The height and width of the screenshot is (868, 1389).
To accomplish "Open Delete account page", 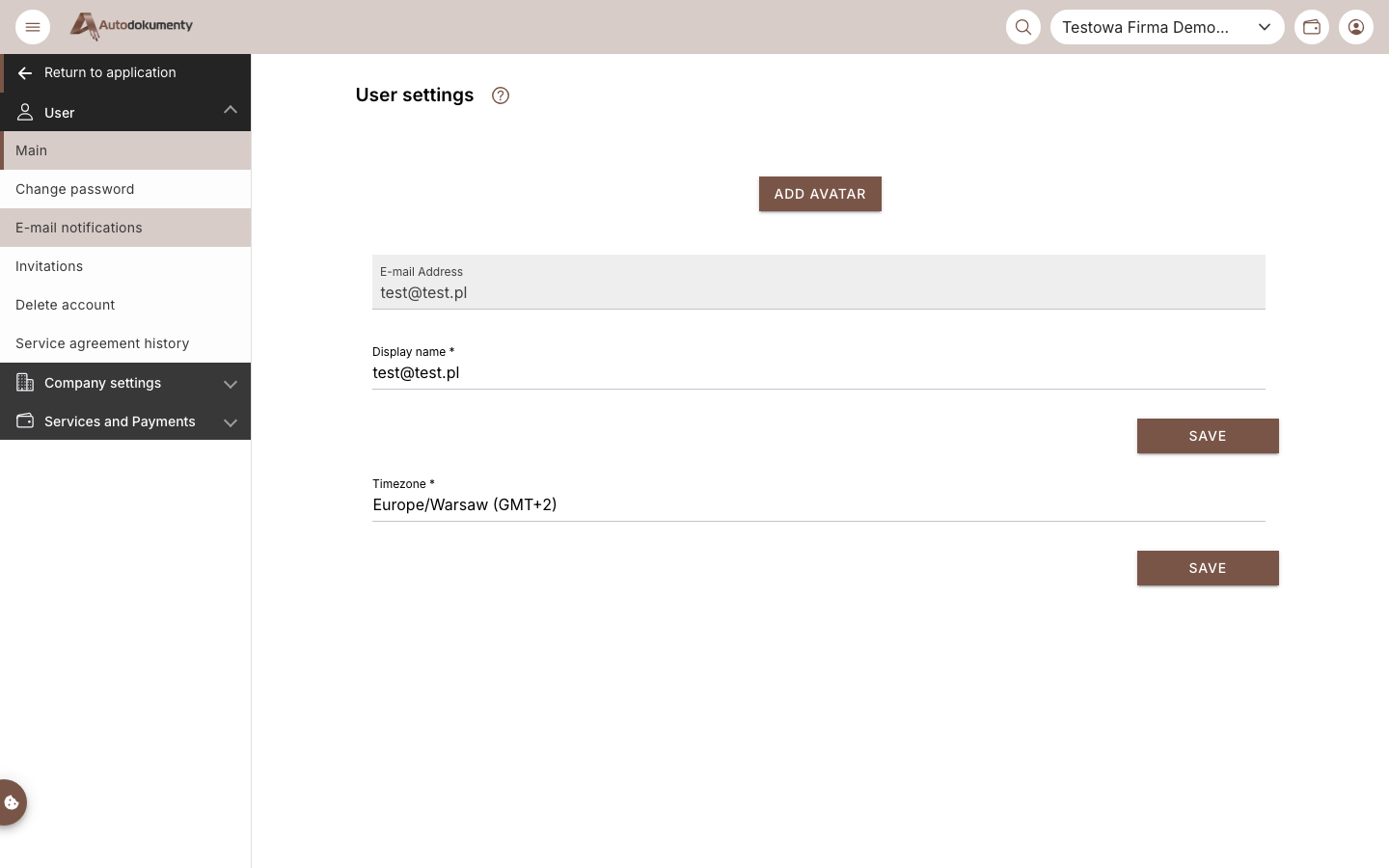I will click(125, 305).
